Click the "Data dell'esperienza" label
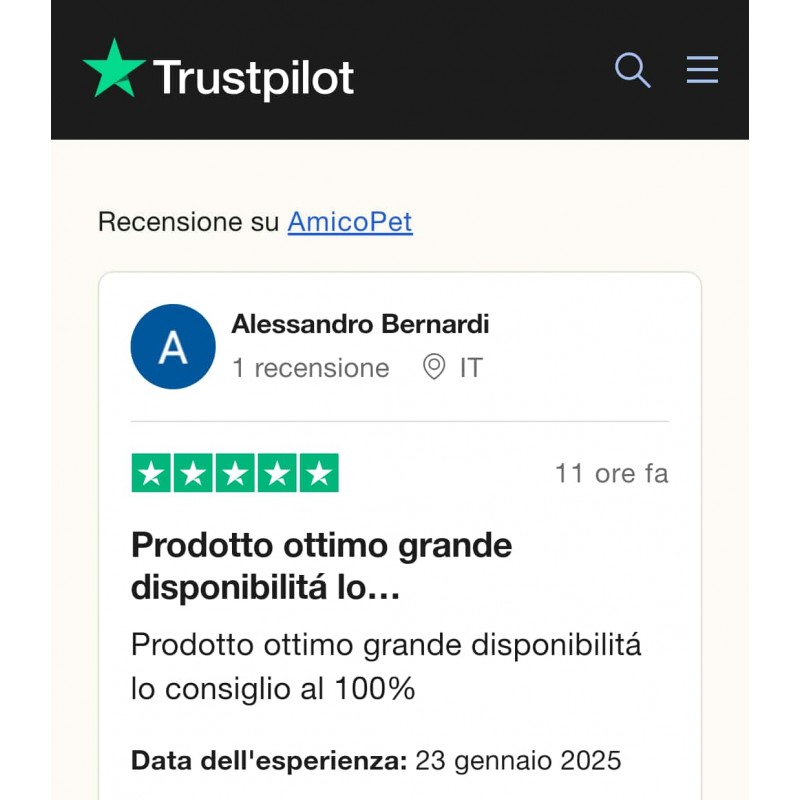The image size is (800, 800). point(268,761)
